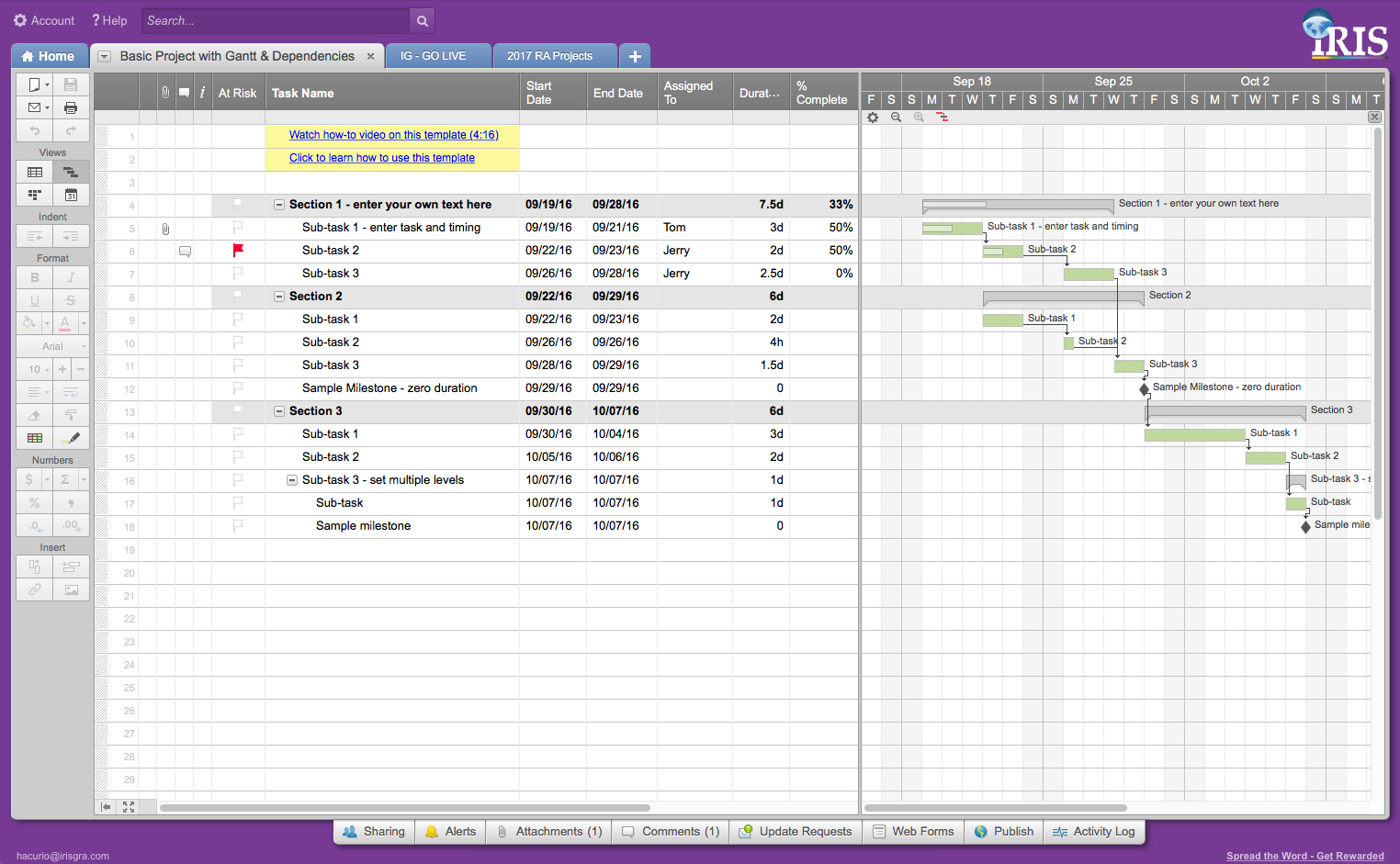Switch to 2017 RA Projects tab
The image size is (1400, 864).
[x=555, y=56]
